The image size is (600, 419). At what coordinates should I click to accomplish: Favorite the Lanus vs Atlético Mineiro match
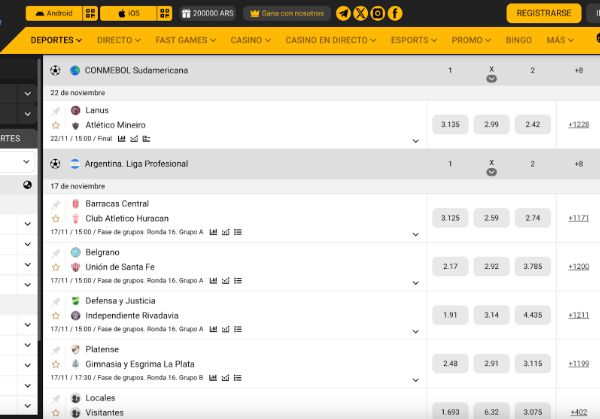tap(56, 125)
